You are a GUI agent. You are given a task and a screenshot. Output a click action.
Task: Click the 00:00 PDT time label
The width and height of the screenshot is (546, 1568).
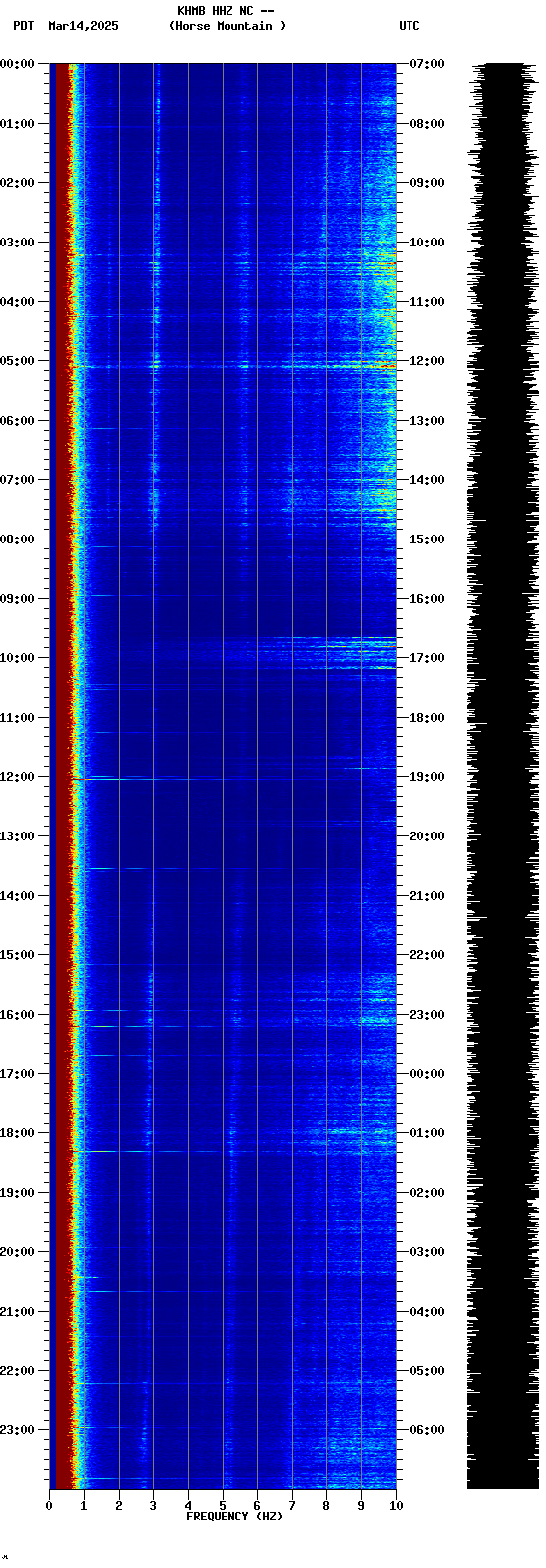[x=17, y=64]
